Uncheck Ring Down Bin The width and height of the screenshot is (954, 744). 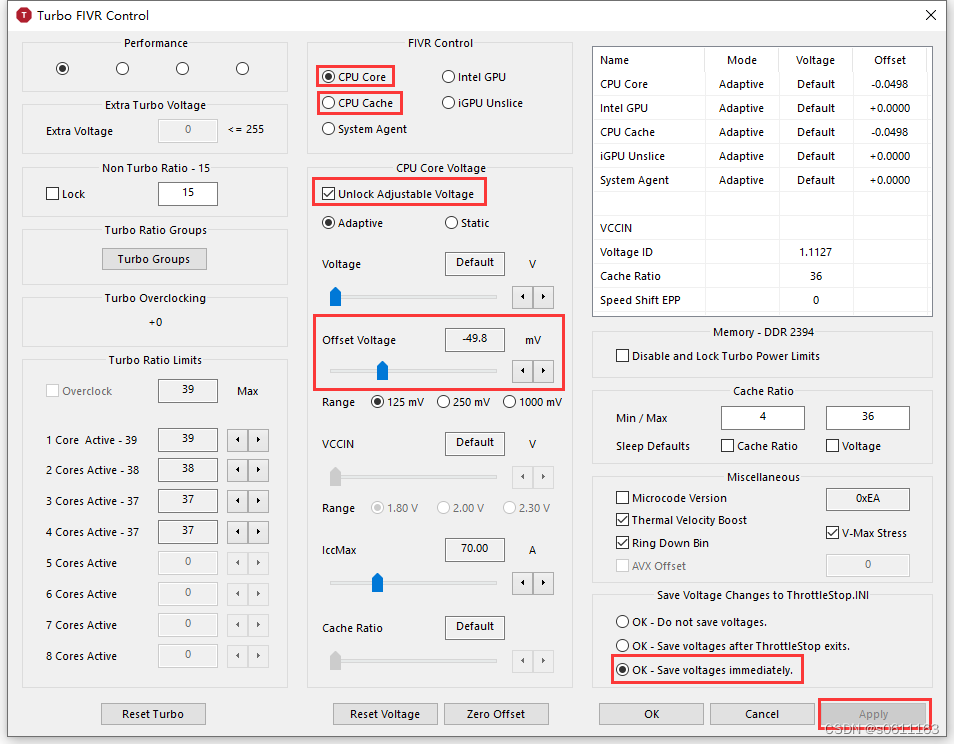coord(622,543)
